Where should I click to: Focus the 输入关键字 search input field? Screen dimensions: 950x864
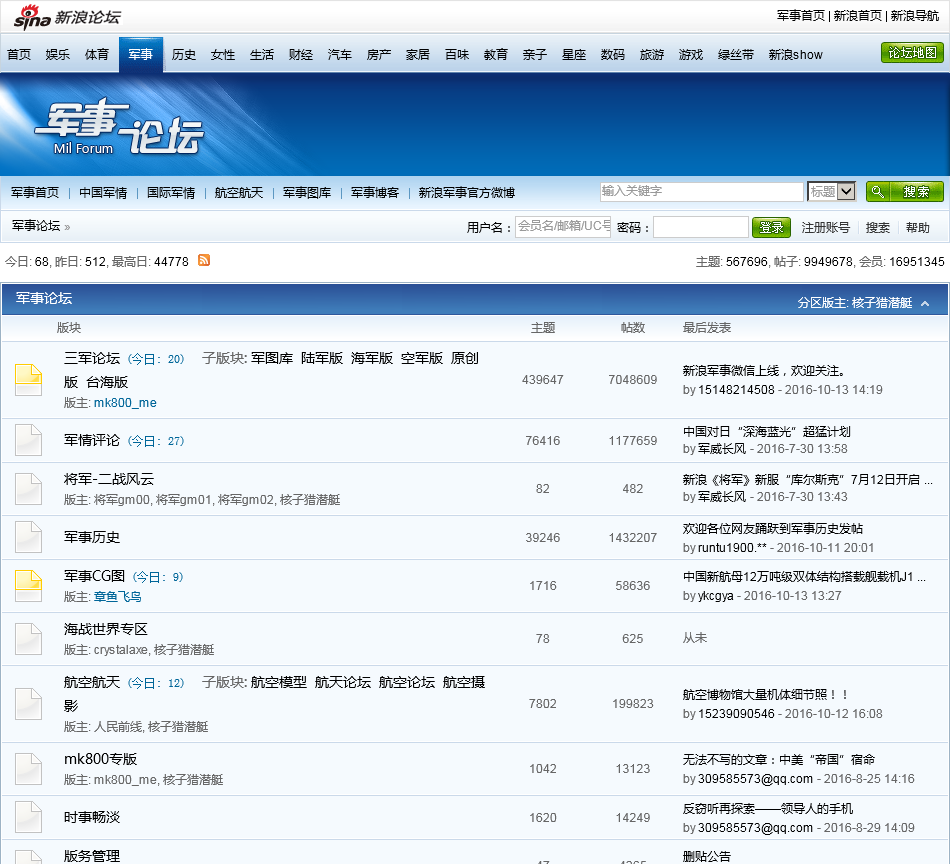tap(701, 191)
